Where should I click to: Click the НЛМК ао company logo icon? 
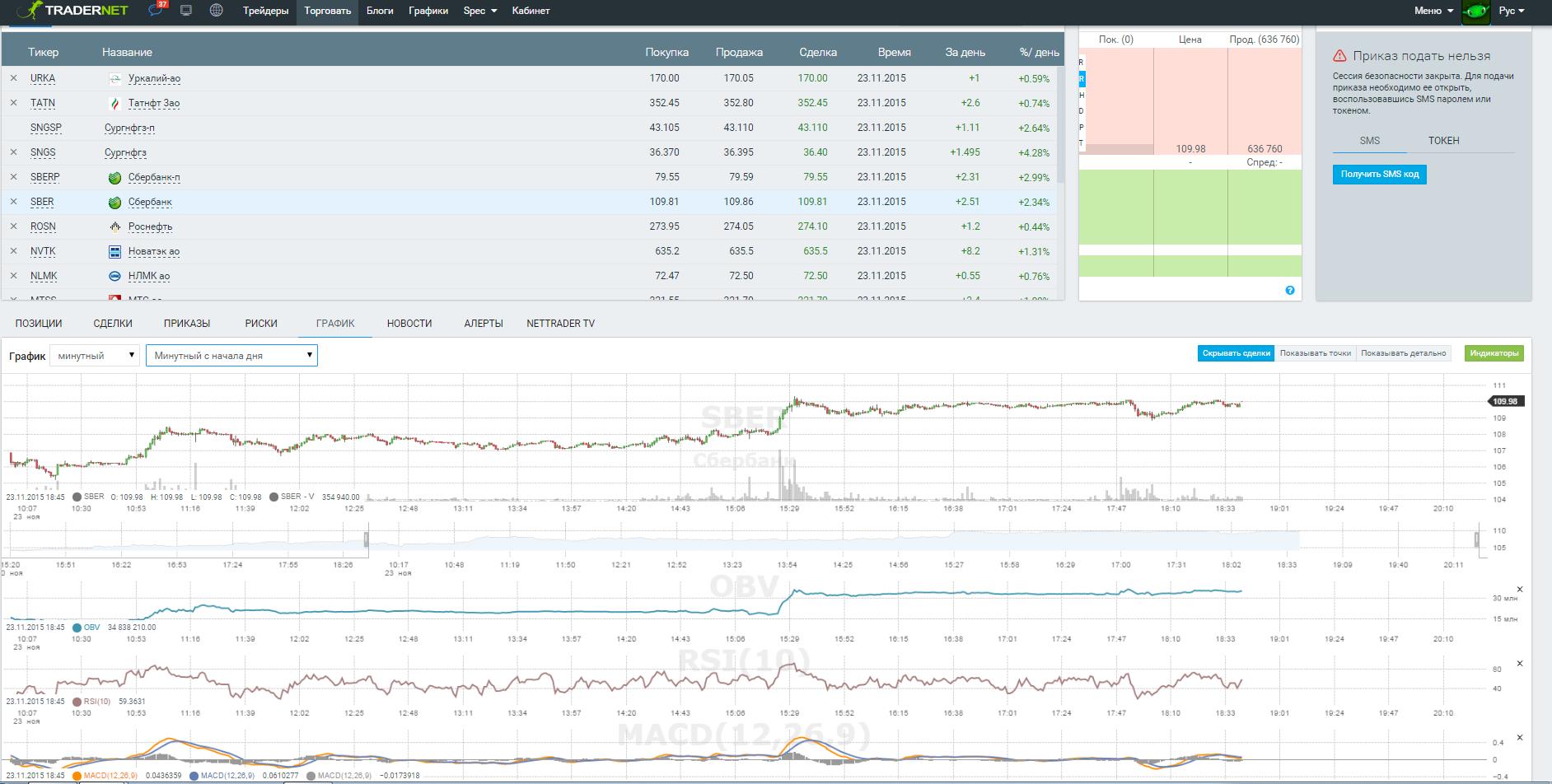(115, 276)
